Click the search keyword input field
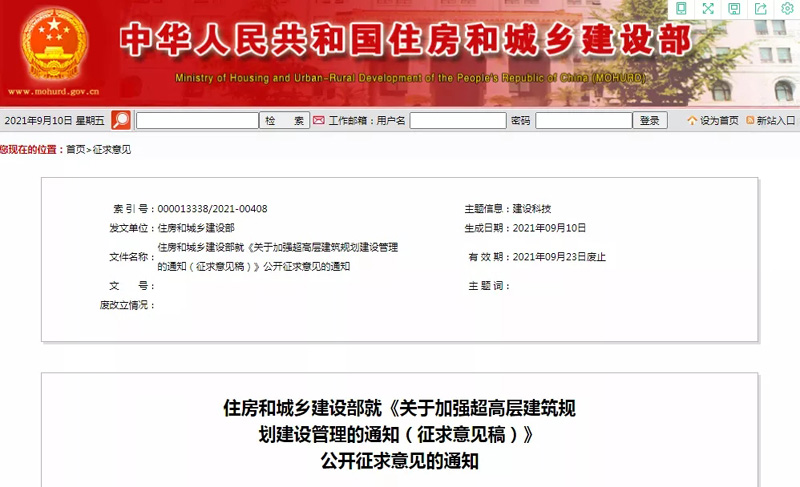 point(197,120)
